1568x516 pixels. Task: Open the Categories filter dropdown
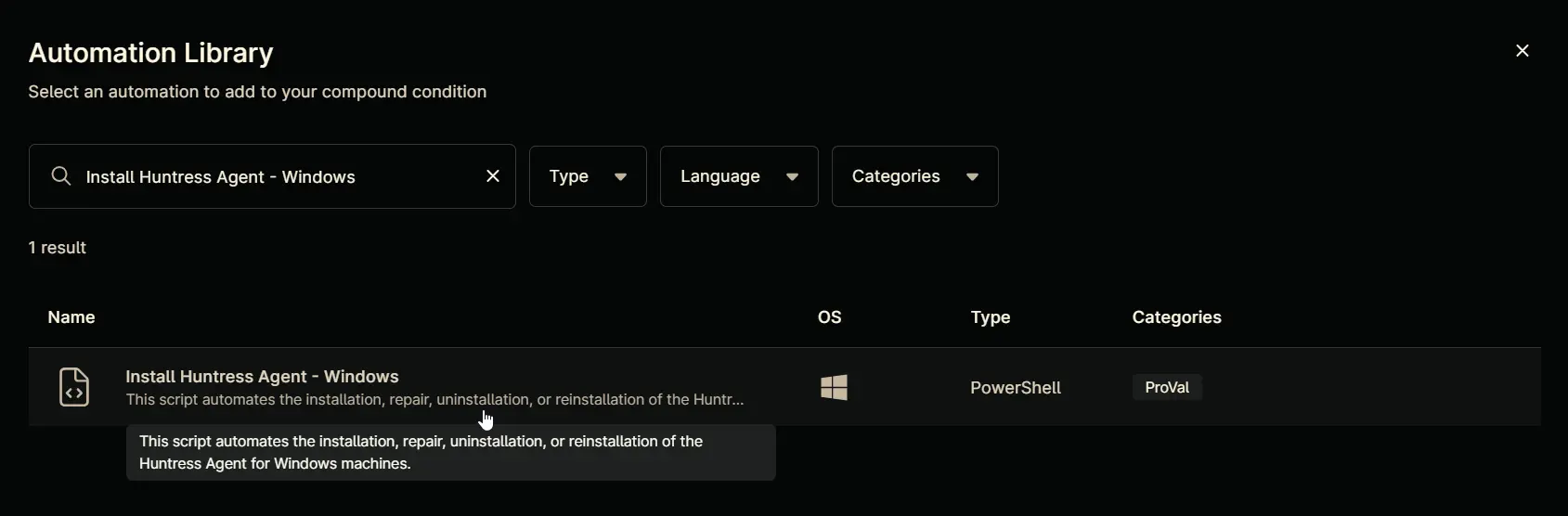915,176
